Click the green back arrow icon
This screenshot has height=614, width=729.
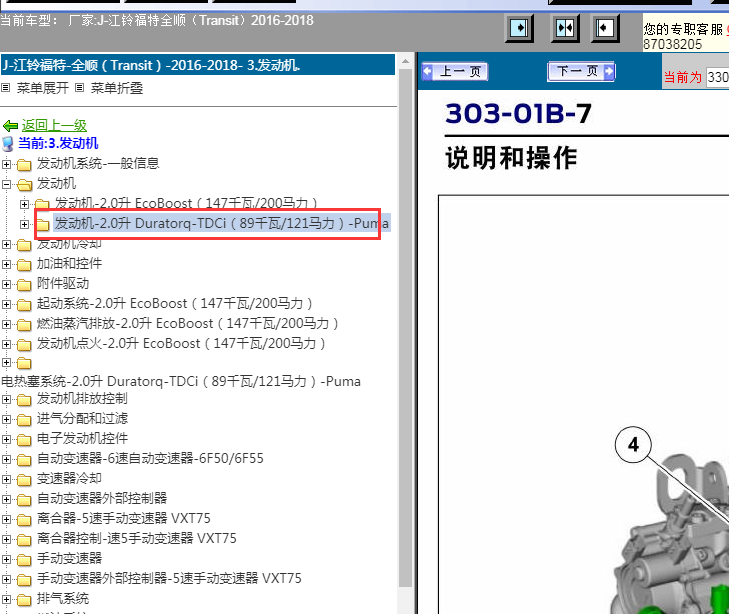coord(10,125)
